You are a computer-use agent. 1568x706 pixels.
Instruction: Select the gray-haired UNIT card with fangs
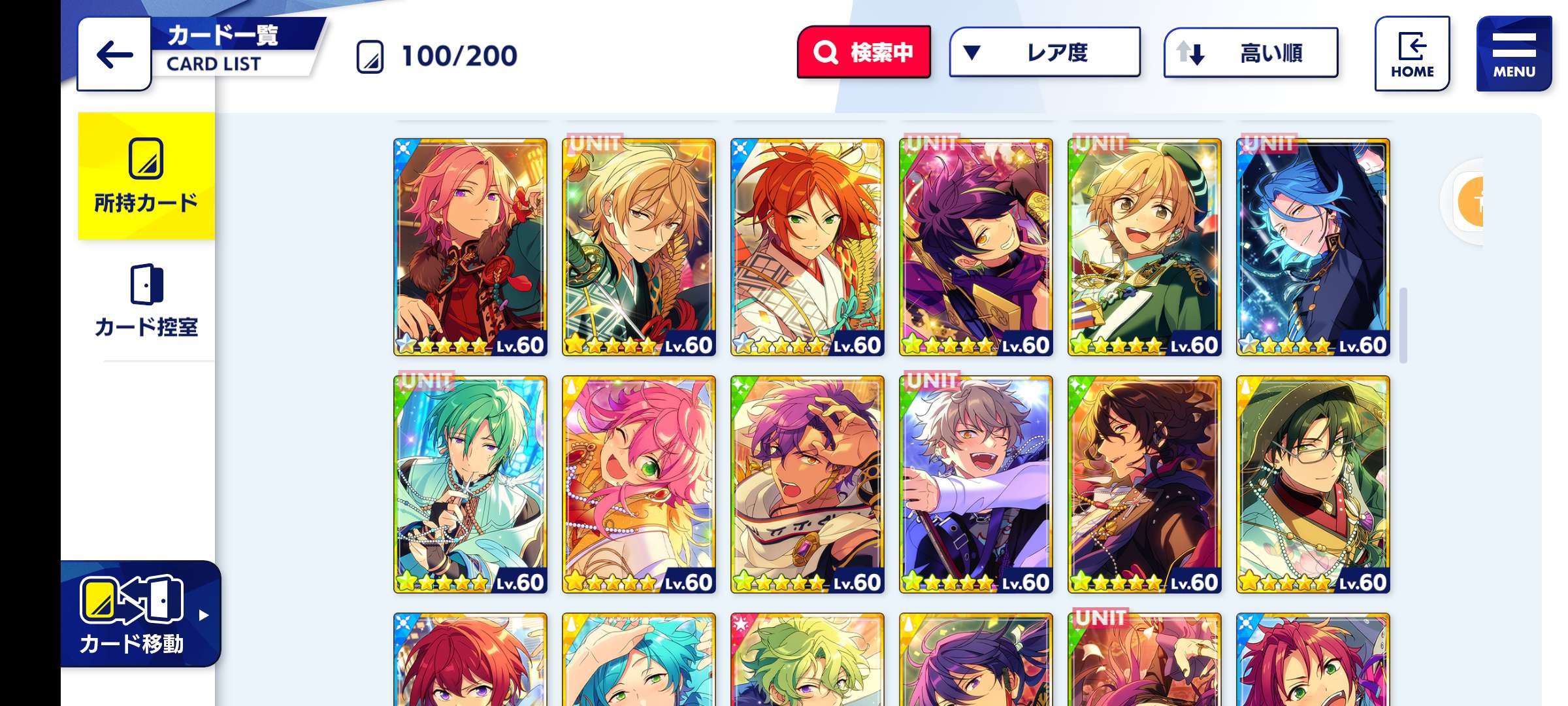(x=976, y=484)
